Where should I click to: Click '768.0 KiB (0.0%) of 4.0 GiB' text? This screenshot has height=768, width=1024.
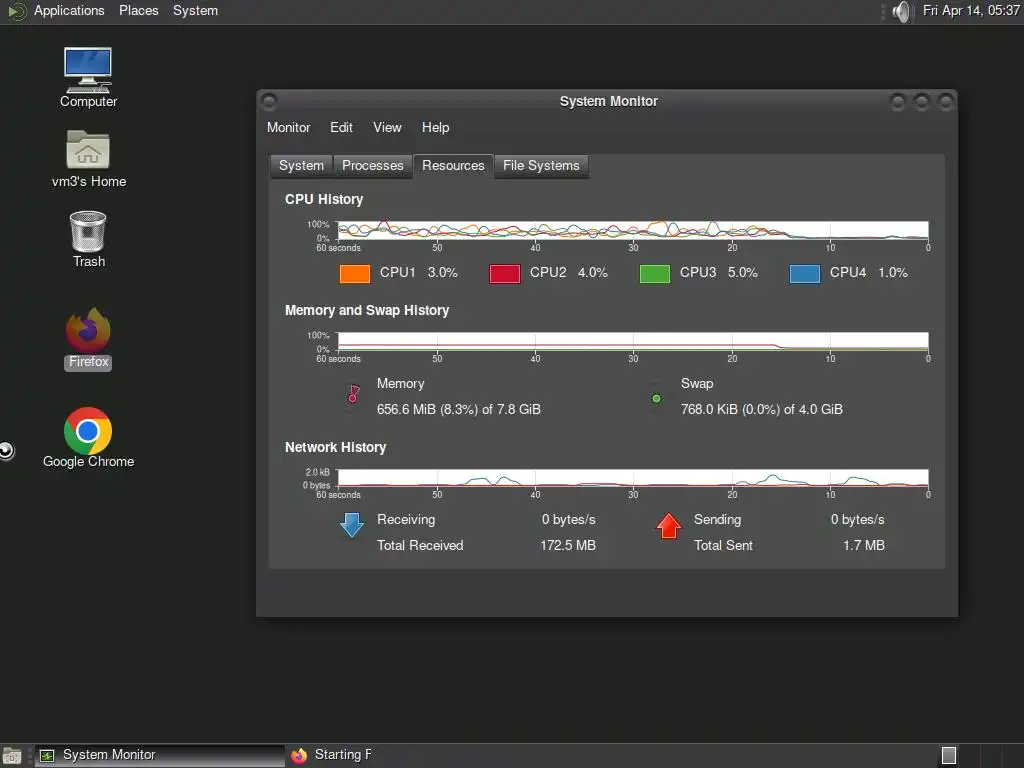click(761, 409)
